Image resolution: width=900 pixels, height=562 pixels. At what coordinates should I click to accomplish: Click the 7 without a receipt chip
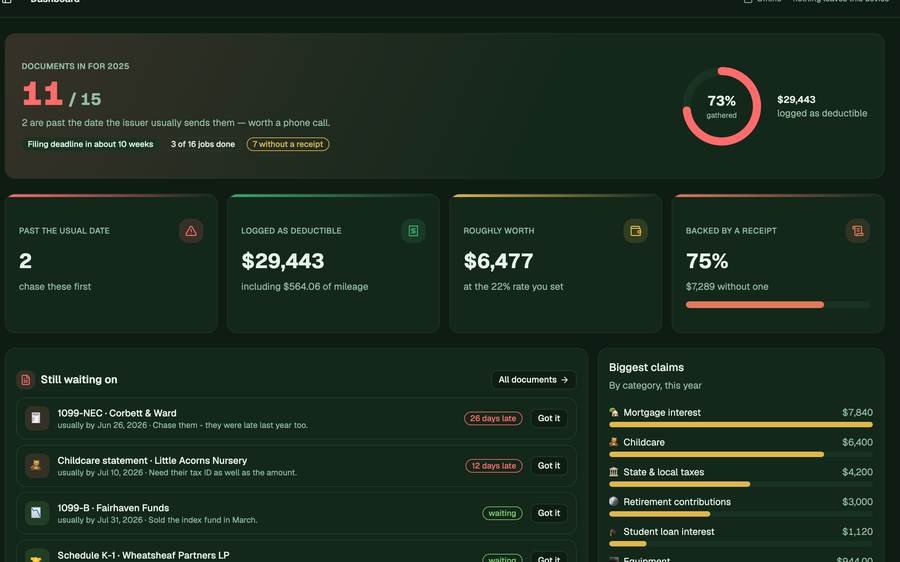click(288, 144)
